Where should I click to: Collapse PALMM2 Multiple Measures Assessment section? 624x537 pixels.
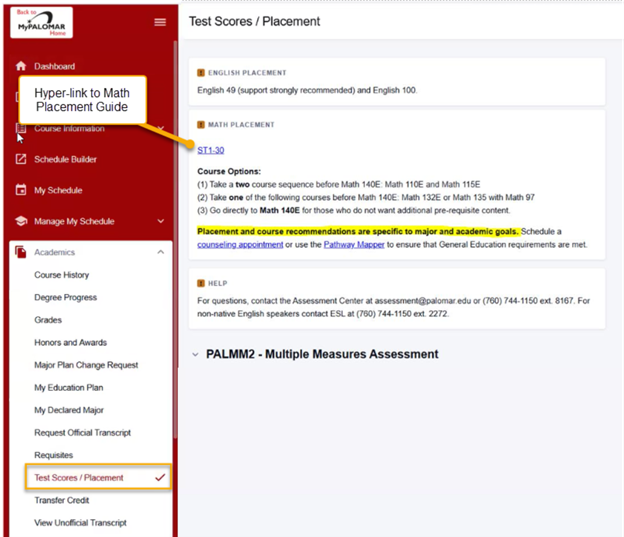(x=194, y=354)
